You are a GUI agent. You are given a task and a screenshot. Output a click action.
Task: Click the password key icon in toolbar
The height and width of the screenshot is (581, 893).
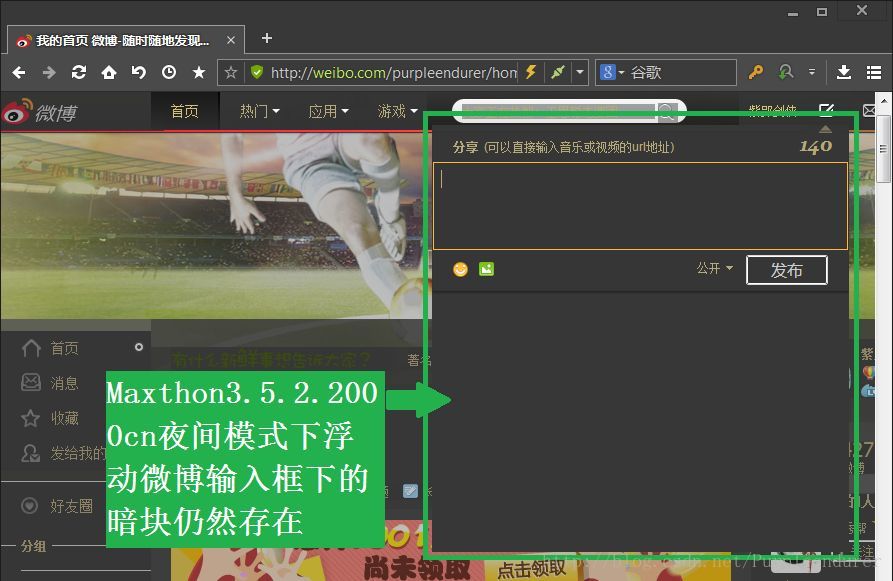[756, 72]
